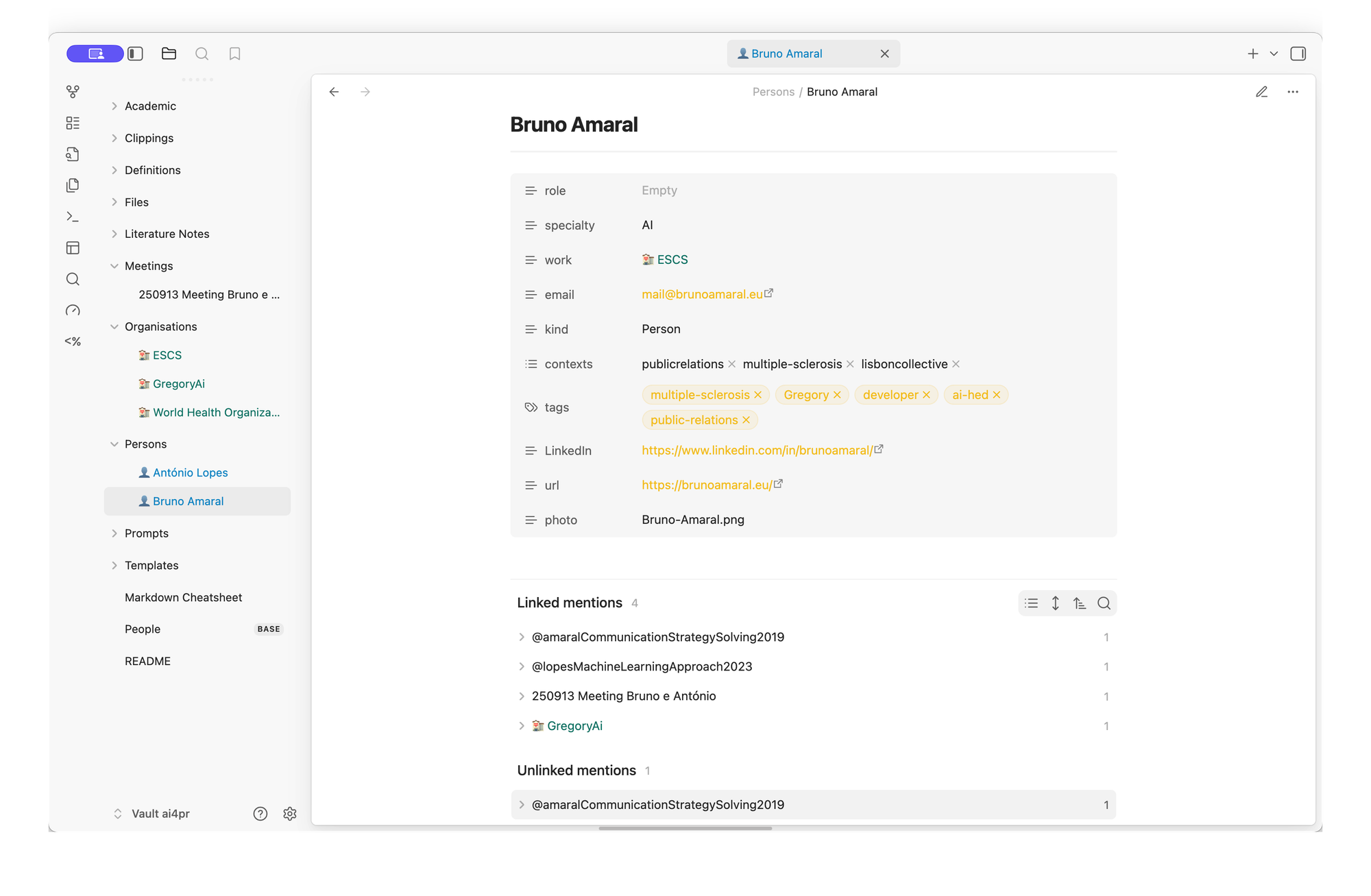The height and width of the screenshot is (896, 1371).
Task: Toggle left sidebar collapse button
Action: [x=135, y=53]
